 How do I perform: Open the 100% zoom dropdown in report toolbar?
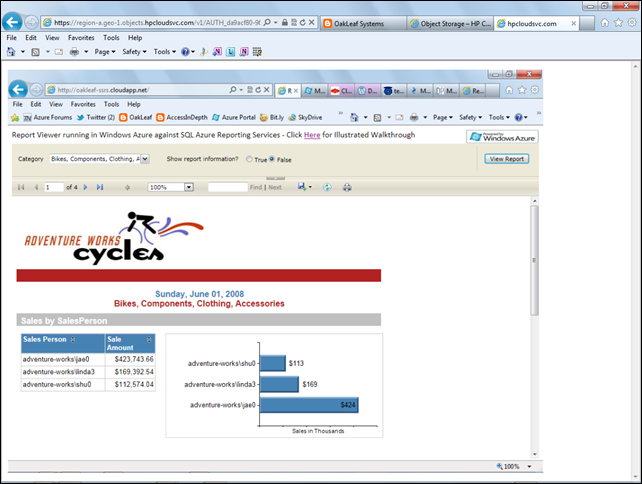pyautogui.click(x=188, y=187)
